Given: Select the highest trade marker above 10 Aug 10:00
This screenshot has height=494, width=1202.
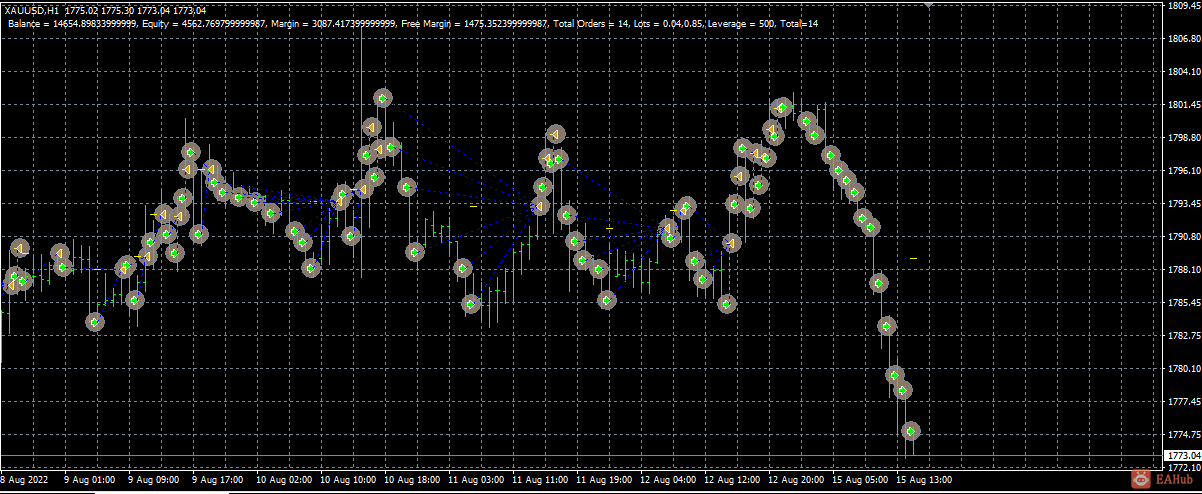Looking at the screenshot, I should tap(382, 98).
